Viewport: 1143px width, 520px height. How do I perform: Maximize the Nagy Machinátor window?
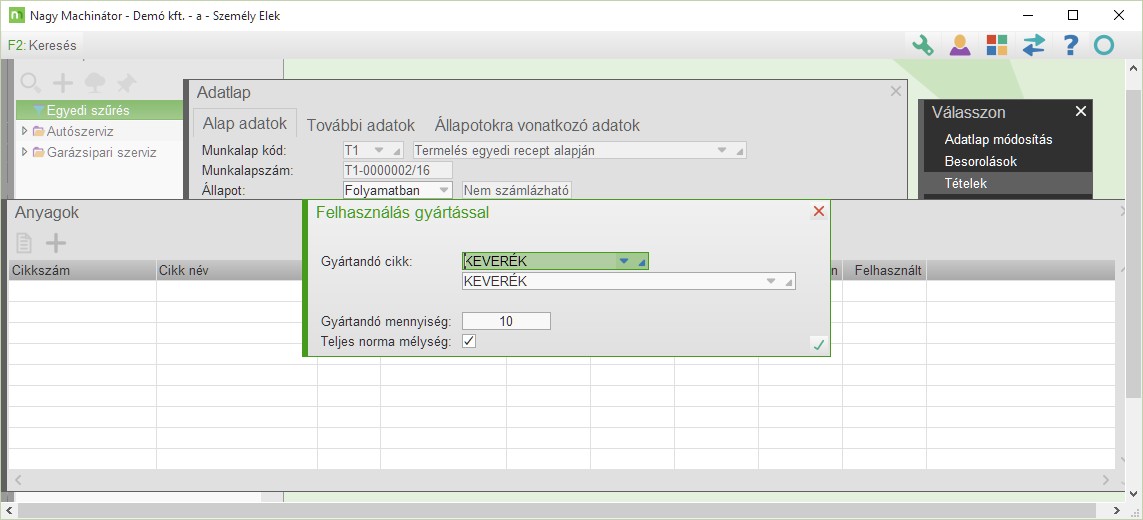click(x=1072, y=15)
